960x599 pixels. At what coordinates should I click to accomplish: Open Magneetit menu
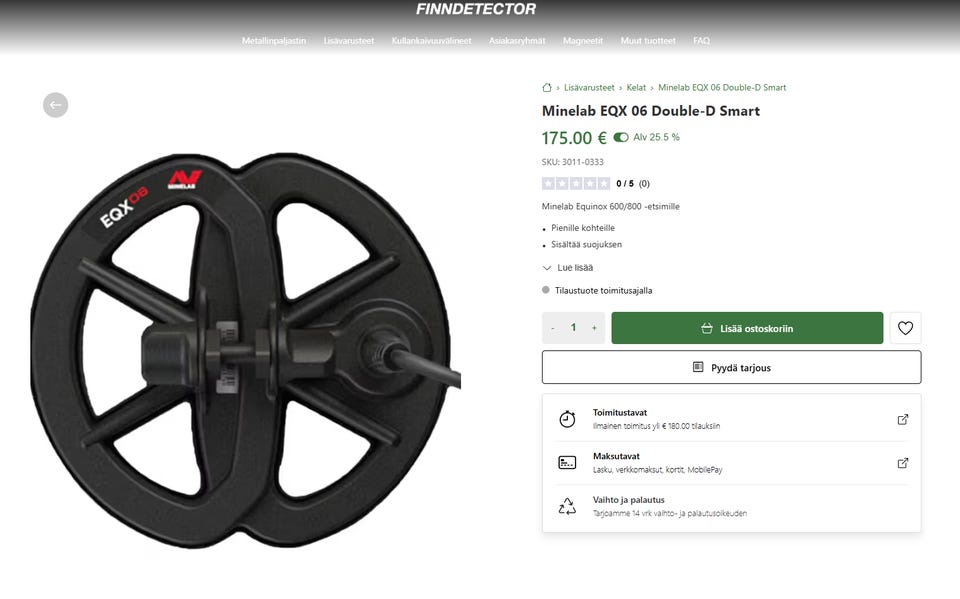click(x=583, y=40)
